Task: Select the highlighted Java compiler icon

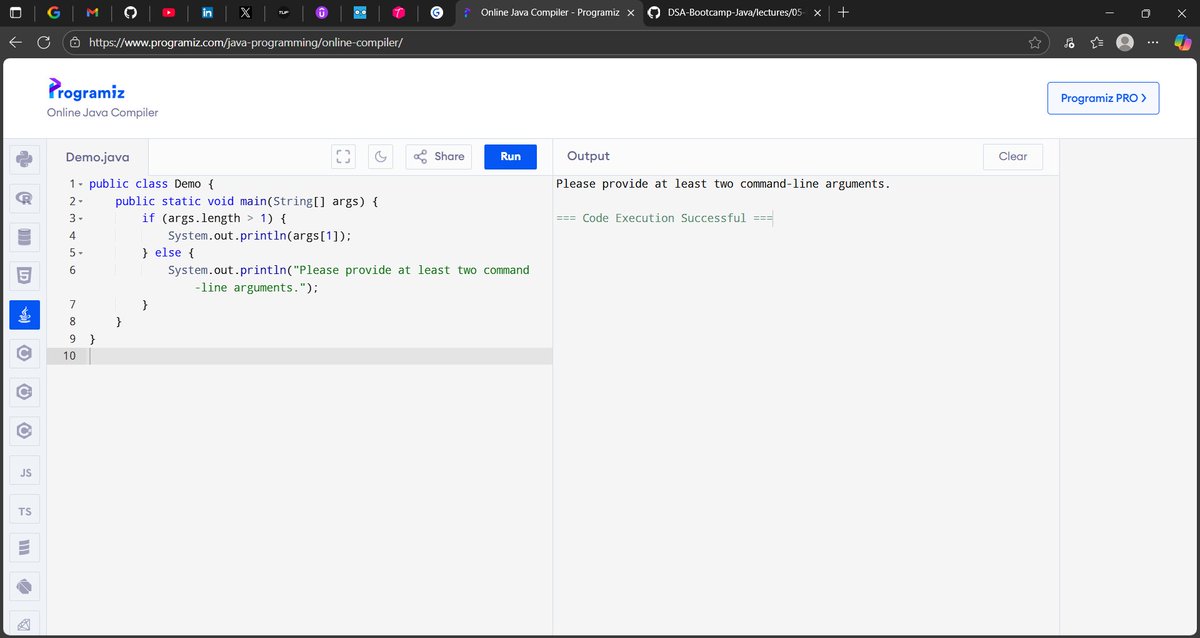Action: point(24,315)
